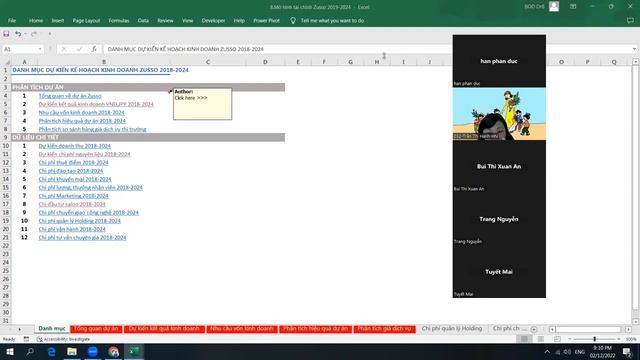Open link Tổng quan về dự án Zusso
The image size is (640, 360).
pyautogui.click(x=70, y=96)
